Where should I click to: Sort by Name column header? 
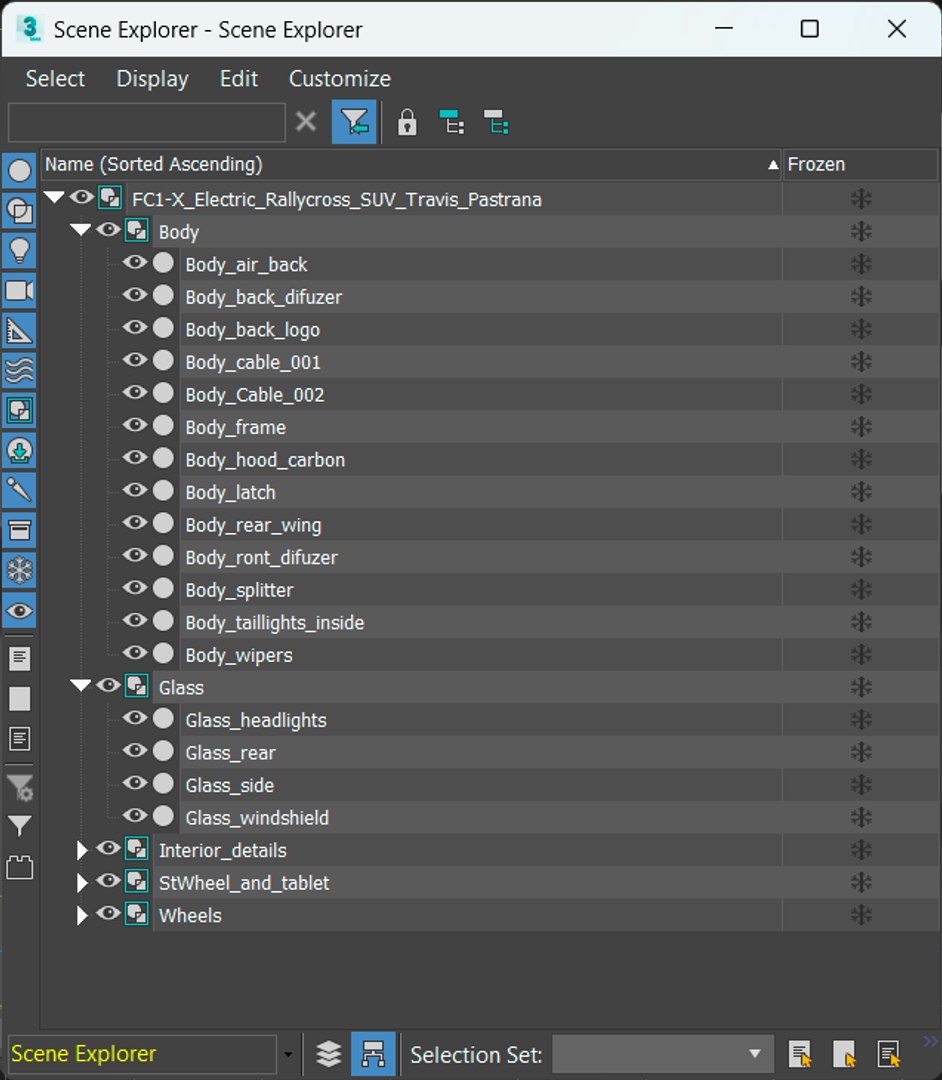411,165
